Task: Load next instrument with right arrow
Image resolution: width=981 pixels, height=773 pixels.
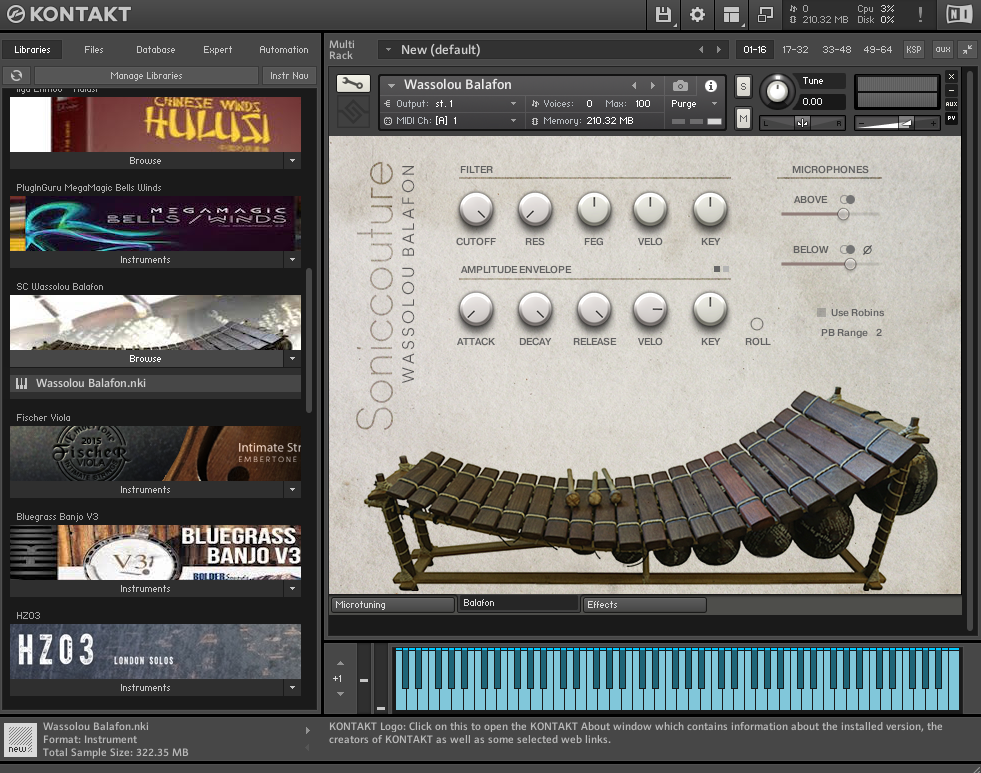Action: [x=653, y=85]
